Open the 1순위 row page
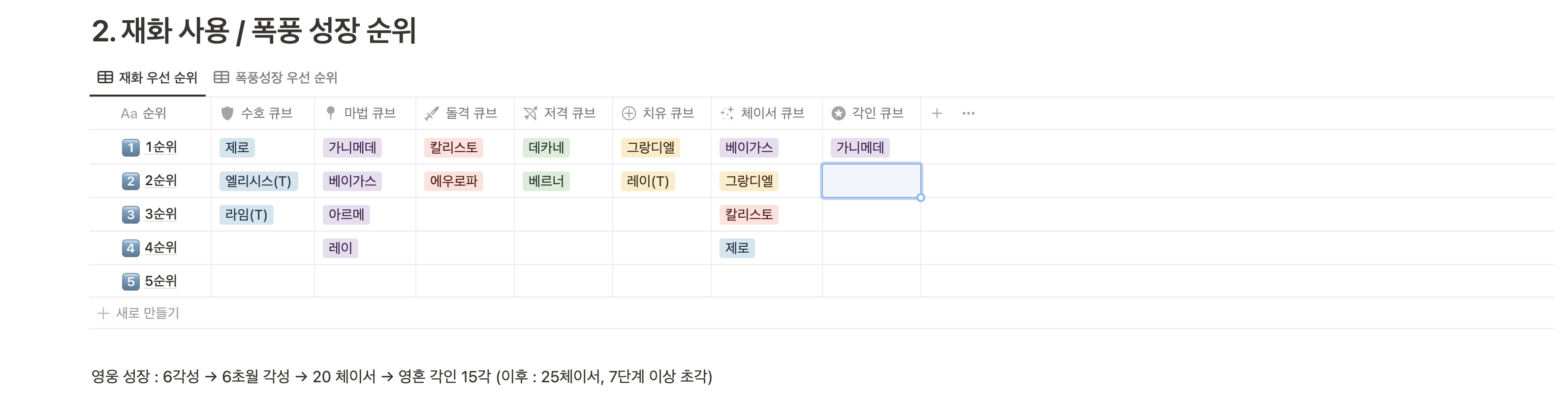The image size is (1568, 400). tap(161, 147)
